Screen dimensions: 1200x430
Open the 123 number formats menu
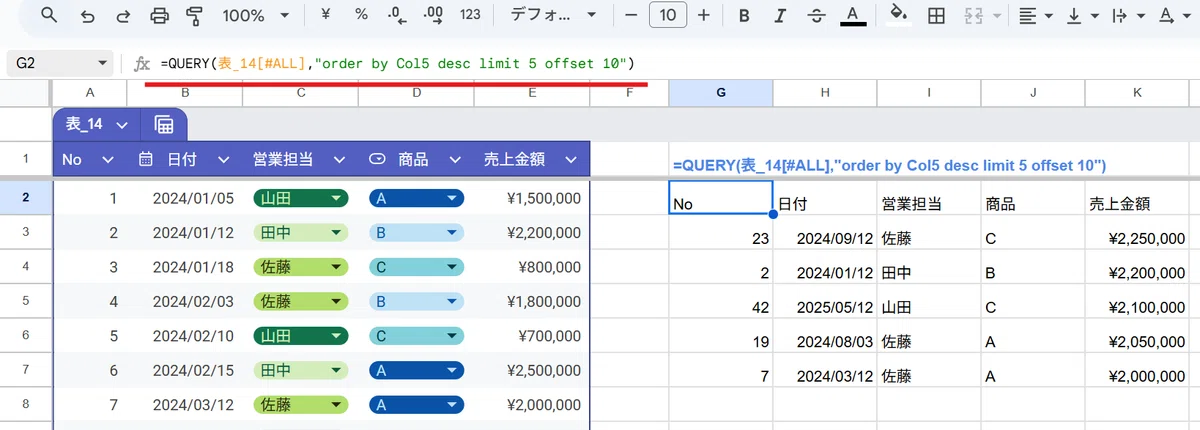(x=470, y=15)
